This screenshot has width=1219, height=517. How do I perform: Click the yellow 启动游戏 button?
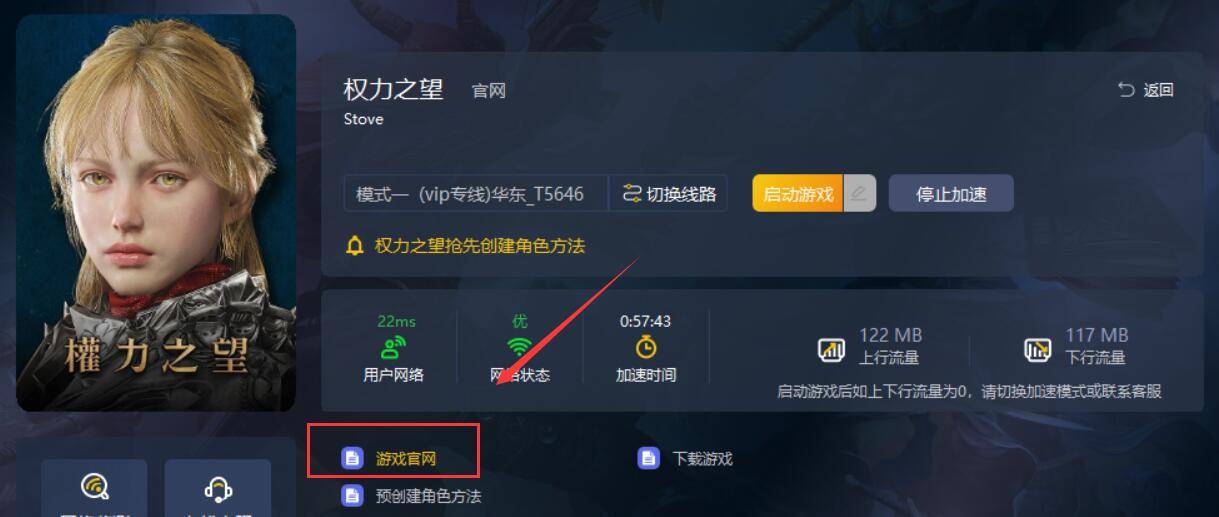(798, 194)
